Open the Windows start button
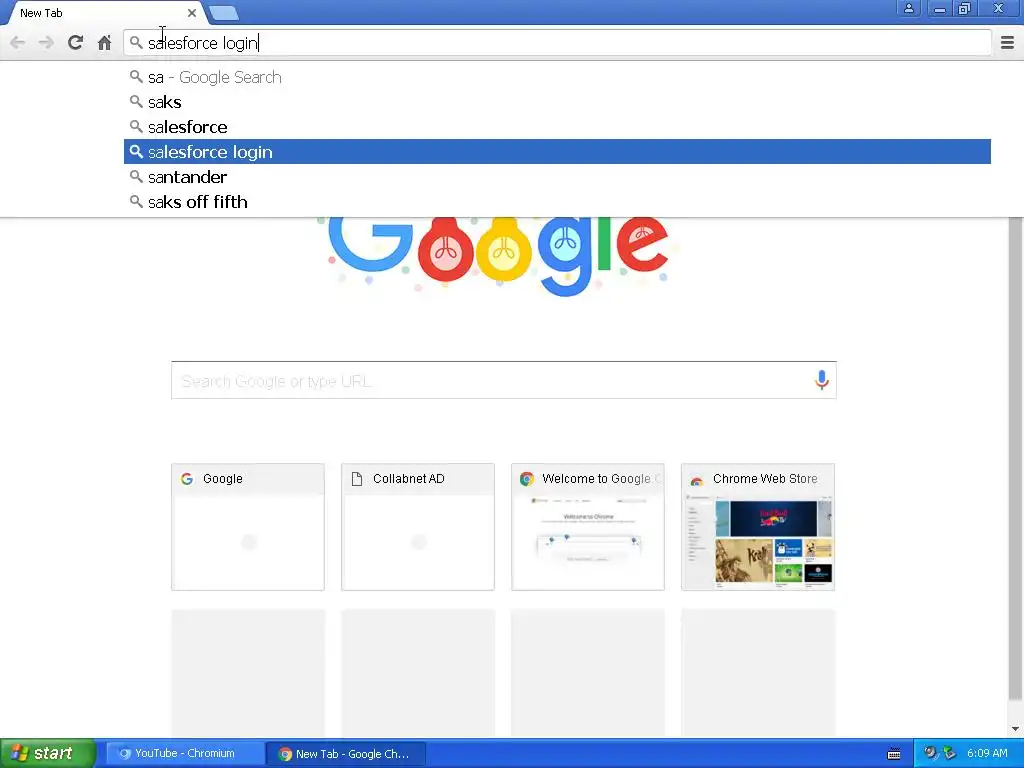The width and height of the screenshot is (1024, 768). (48, 753)
